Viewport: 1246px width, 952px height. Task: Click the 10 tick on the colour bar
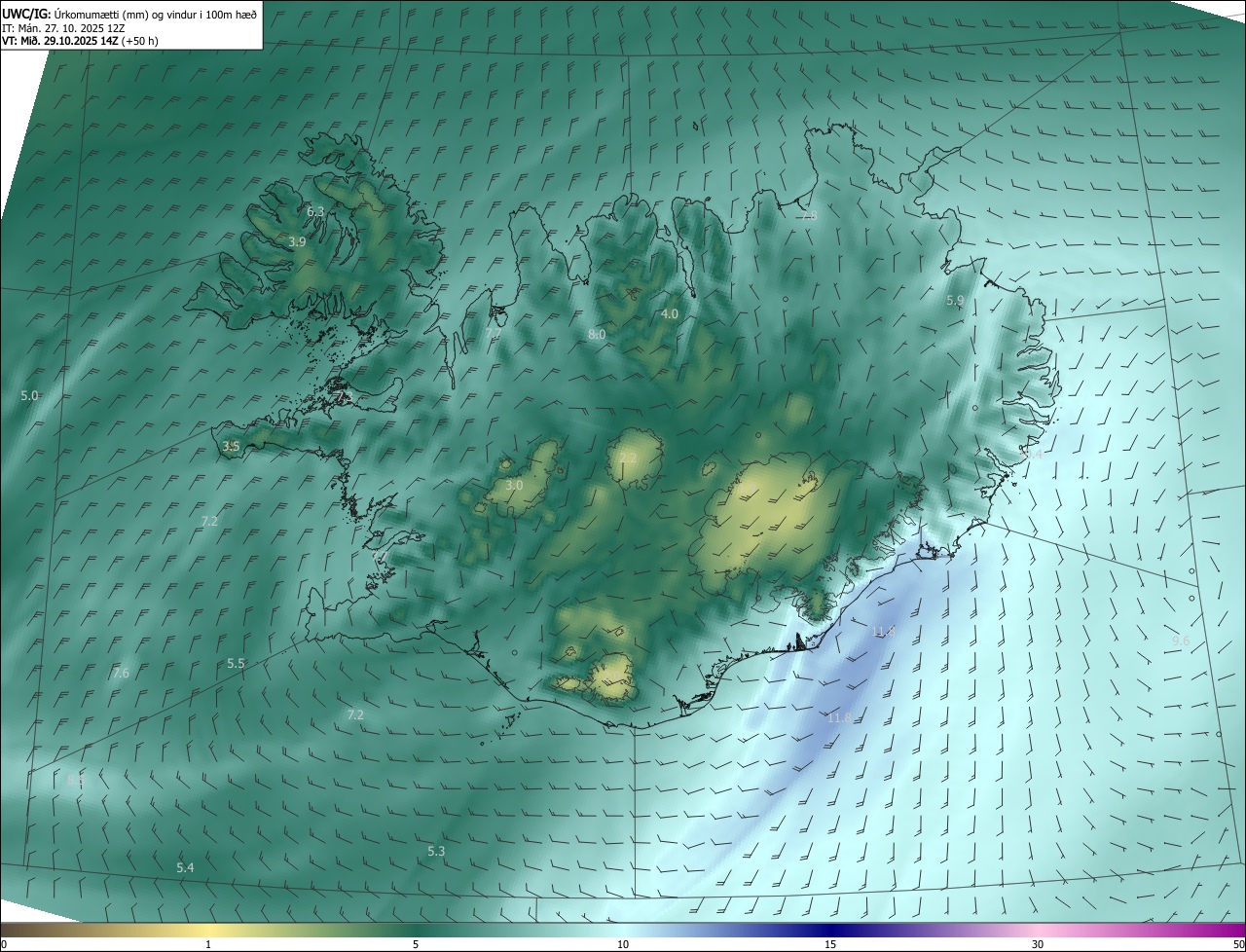[623, 945]
